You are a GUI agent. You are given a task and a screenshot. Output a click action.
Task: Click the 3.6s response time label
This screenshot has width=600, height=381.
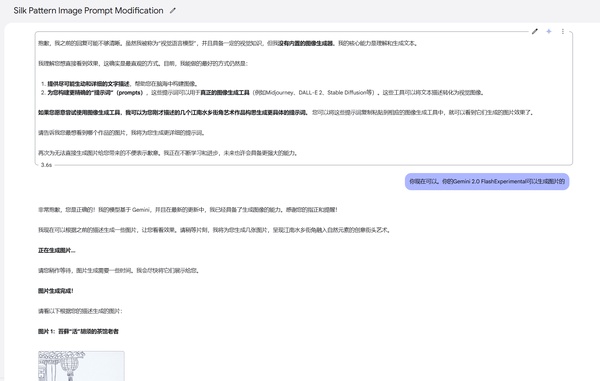46,165
